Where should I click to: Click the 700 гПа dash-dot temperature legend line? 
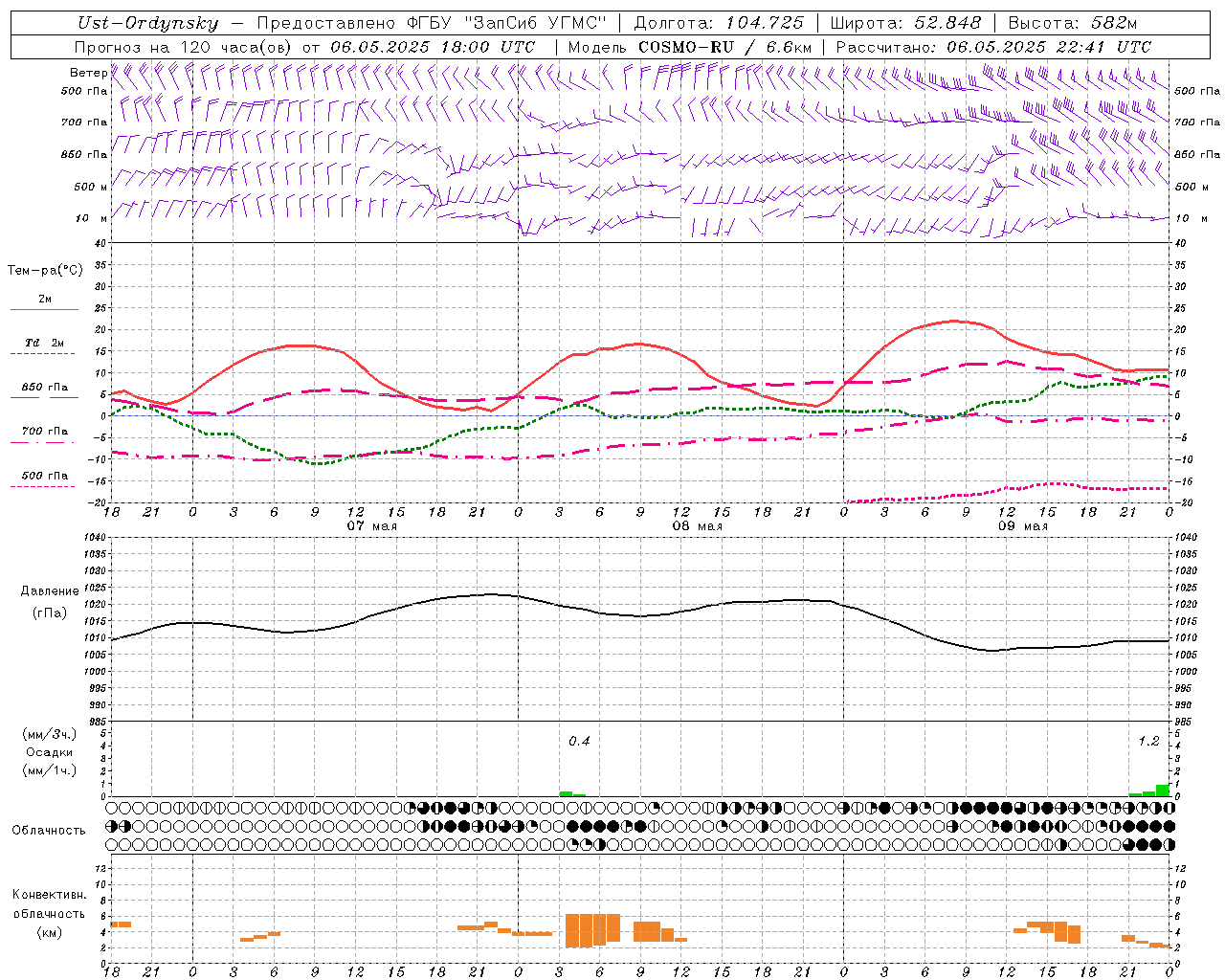[44, 442]
